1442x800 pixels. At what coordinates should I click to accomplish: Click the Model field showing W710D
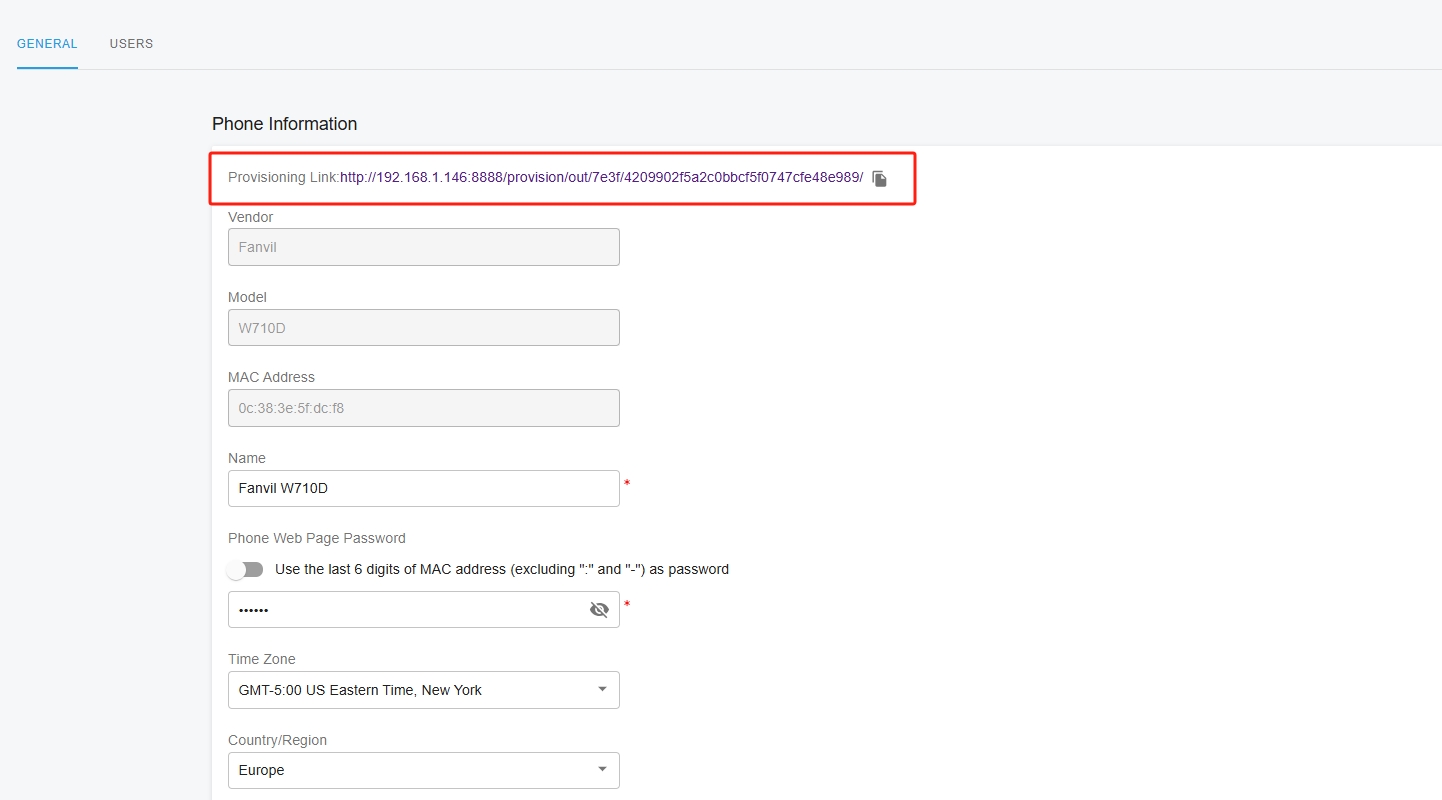pos(423,328)
